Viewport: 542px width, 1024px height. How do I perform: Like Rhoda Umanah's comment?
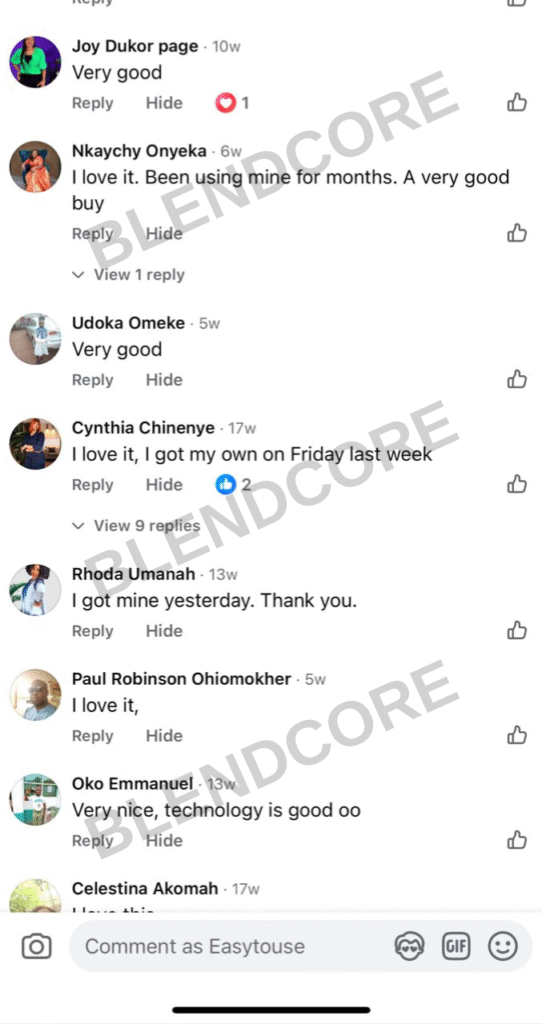[x=517, y=631]
